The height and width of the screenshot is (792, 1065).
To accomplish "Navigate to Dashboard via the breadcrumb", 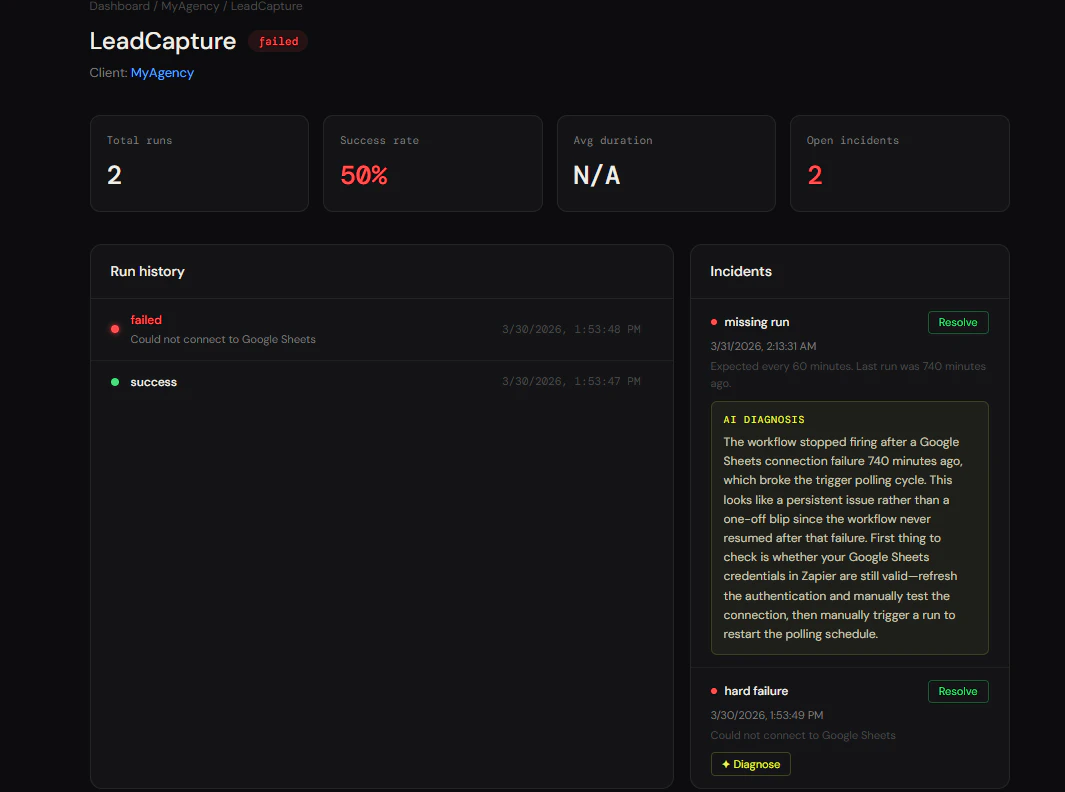I will (x=119, y=6).
